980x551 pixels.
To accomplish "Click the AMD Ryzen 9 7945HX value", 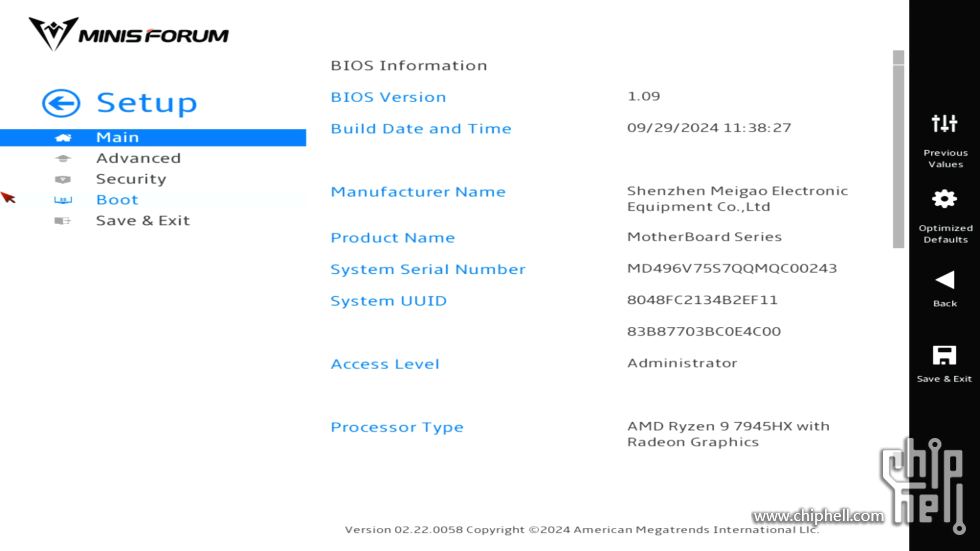I will coord(728,434).
